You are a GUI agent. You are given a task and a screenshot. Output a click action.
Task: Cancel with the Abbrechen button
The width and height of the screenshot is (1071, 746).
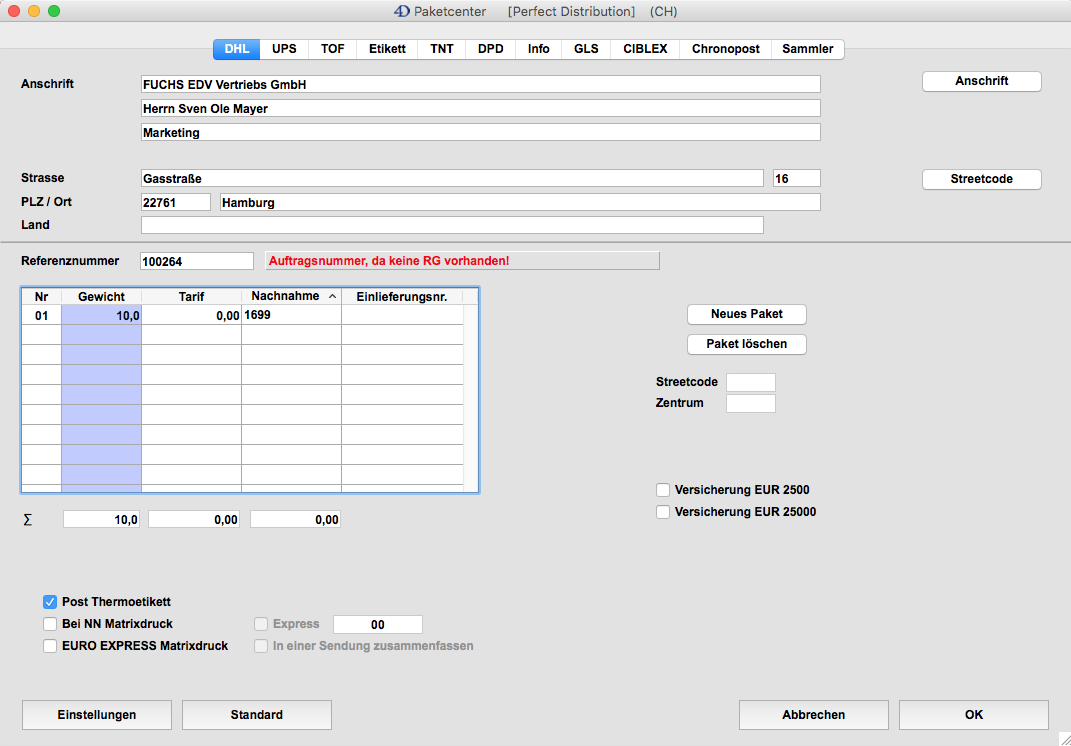[813, 715]
